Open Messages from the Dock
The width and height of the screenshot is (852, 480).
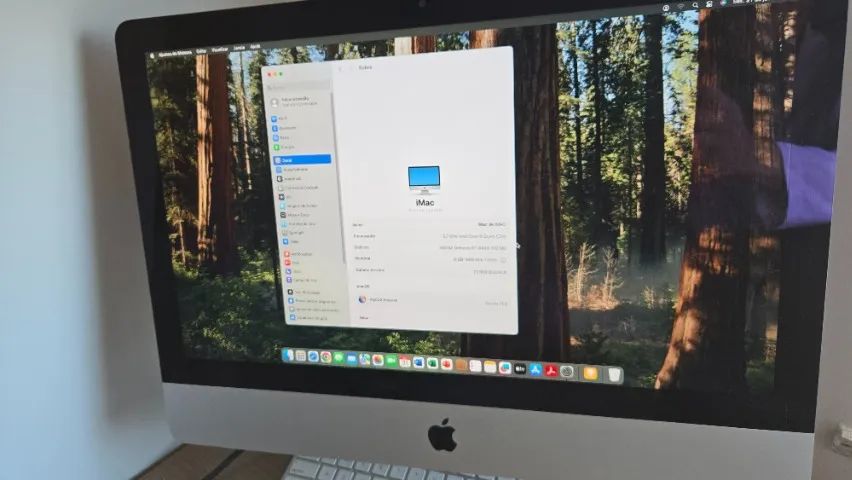pos(339,358)
